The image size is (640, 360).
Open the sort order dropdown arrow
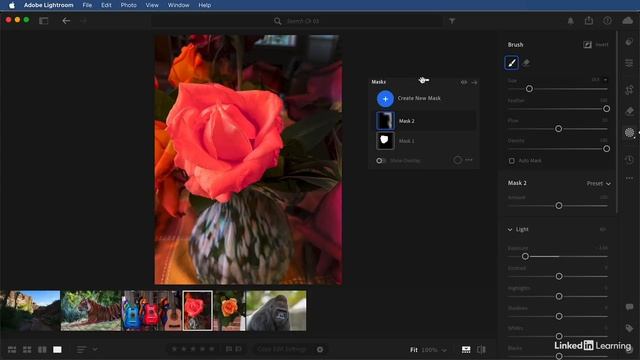point(95,349)
